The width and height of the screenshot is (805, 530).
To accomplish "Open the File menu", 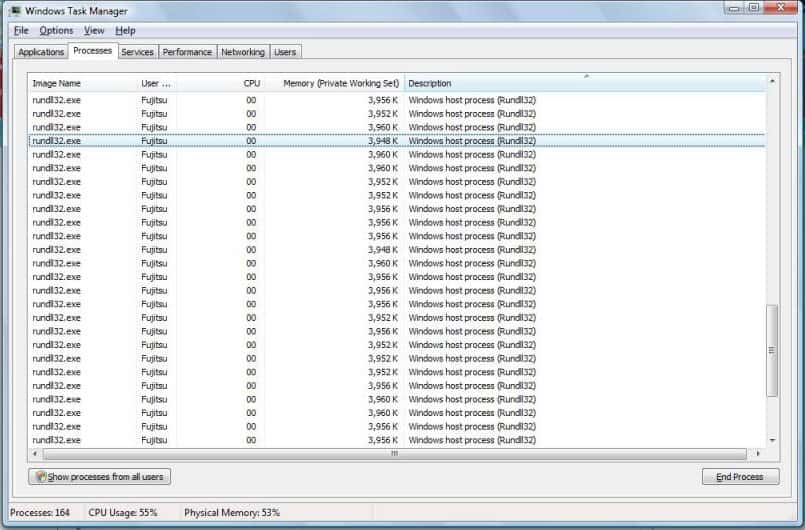I will pyautogui.click(x=21, y=31).
